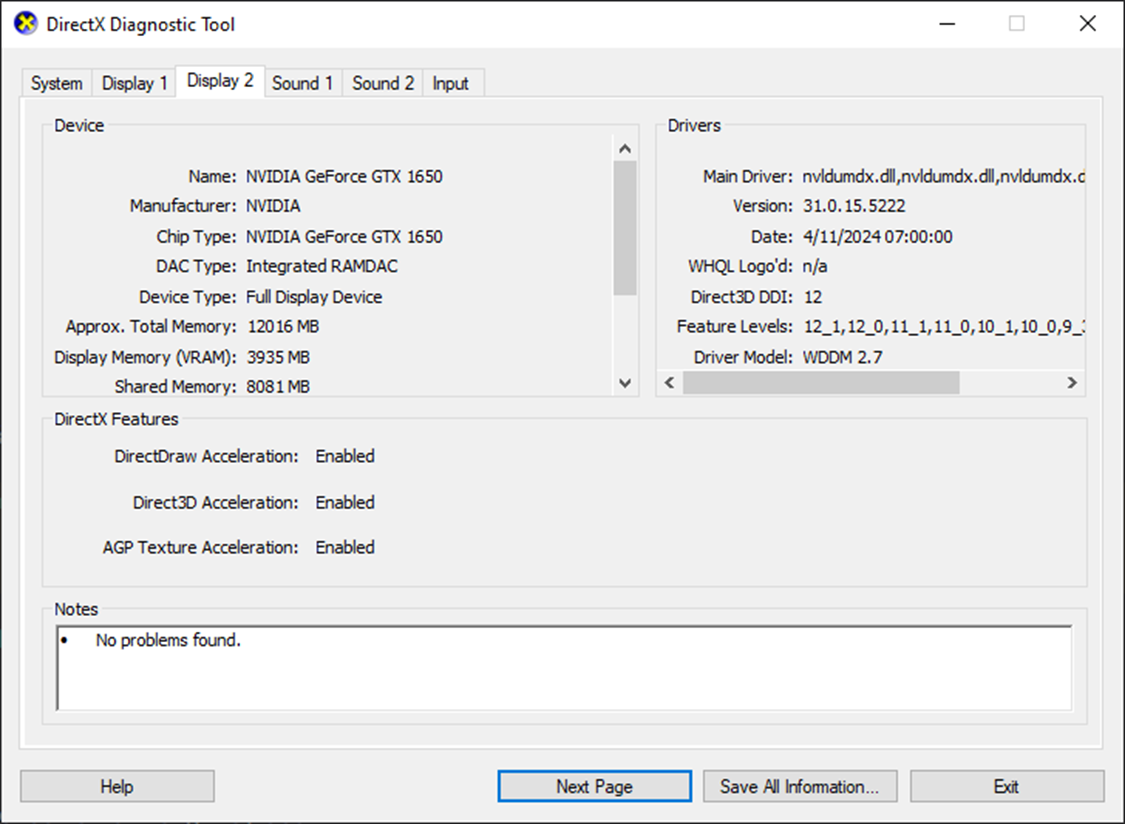This screenshot has height=824, width=1125.
Task: Click the Display Memory (VRAM) label
Action: coord(145,357)
